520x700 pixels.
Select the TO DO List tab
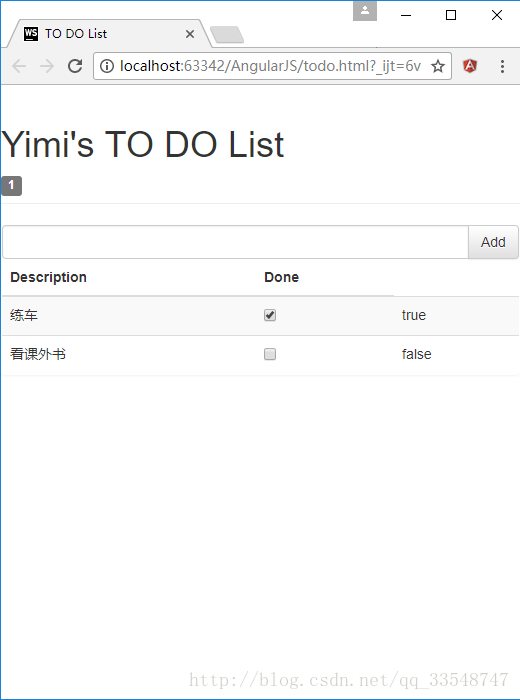(109, 33)
